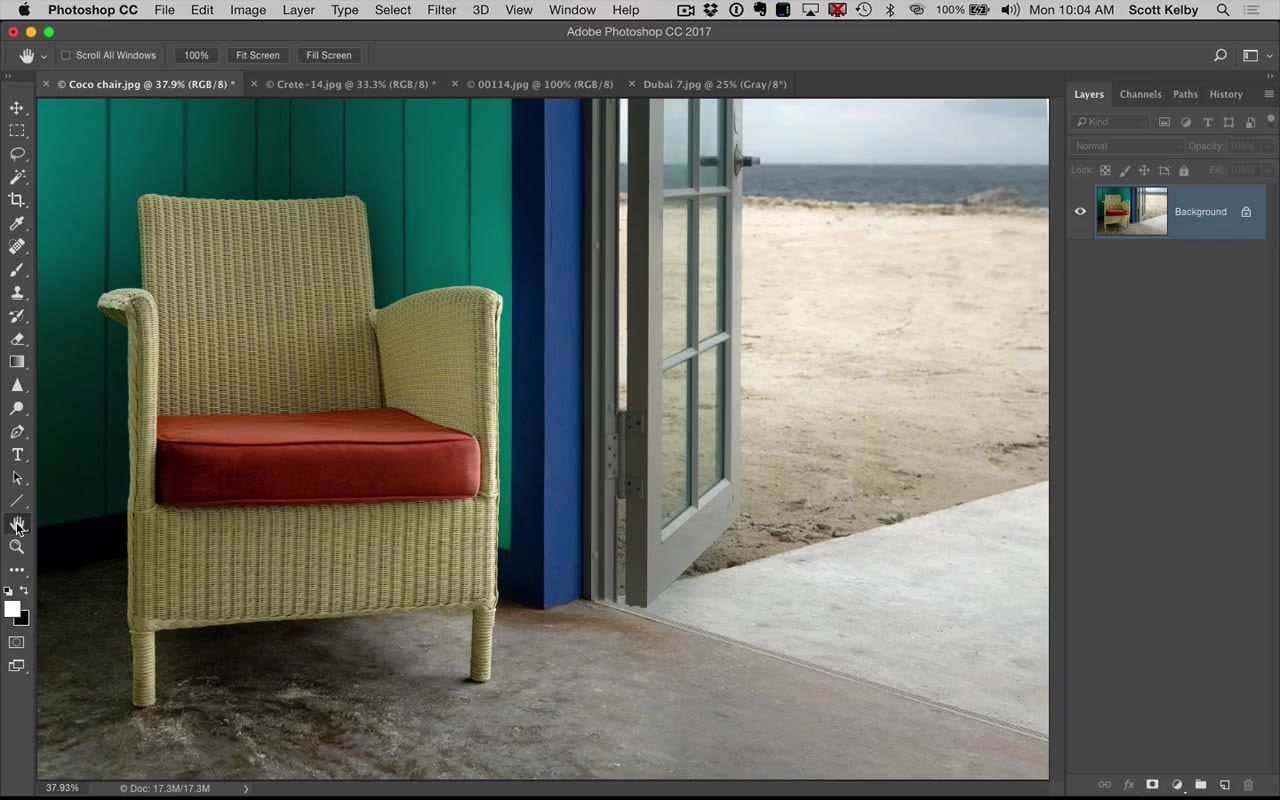Toggle the Lock transparent pixels option

(x=1105, y=170)
